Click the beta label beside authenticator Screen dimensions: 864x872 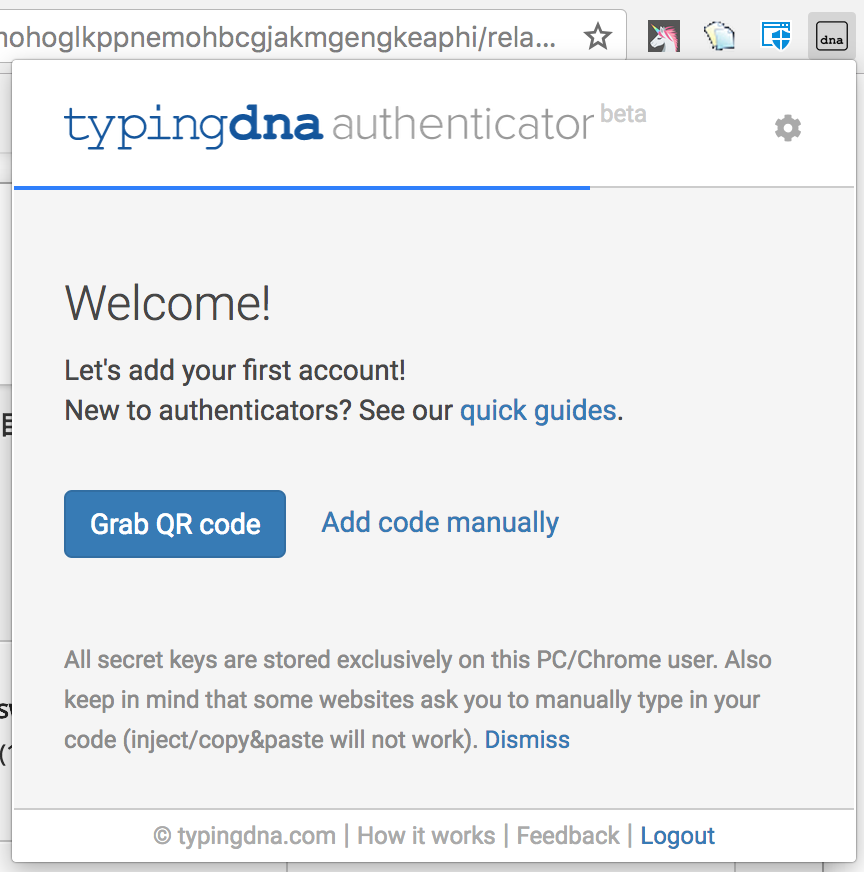click(x=623, y=114)
